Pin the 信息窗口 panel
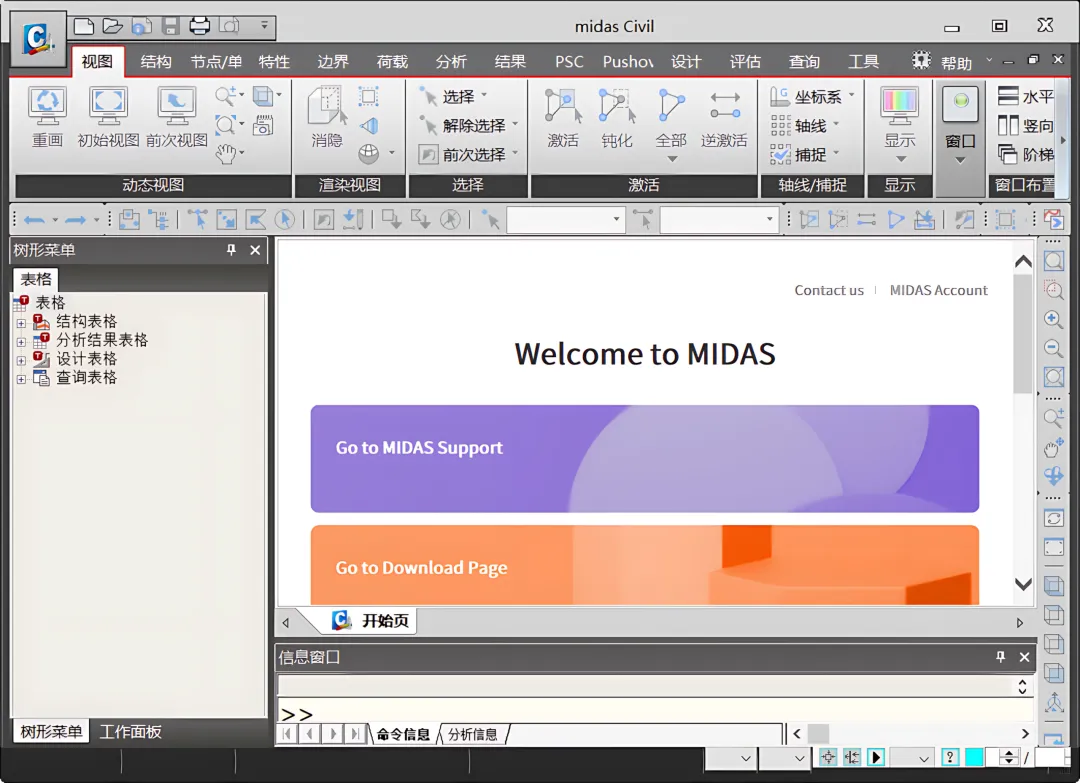The image size is (1080, 783). 1000,657
